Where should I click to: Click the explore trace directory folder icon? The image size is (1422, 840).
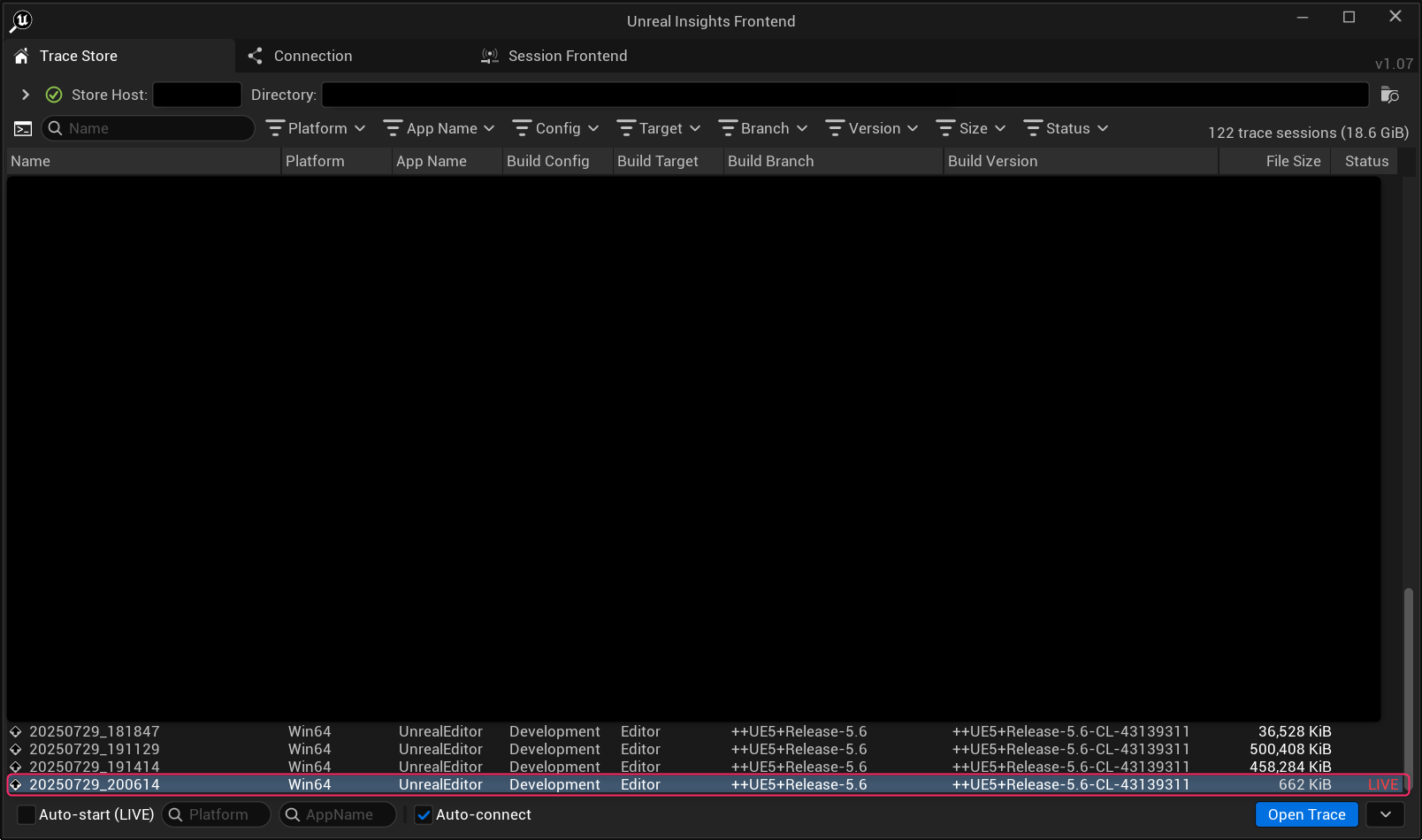click(1389, 95)
